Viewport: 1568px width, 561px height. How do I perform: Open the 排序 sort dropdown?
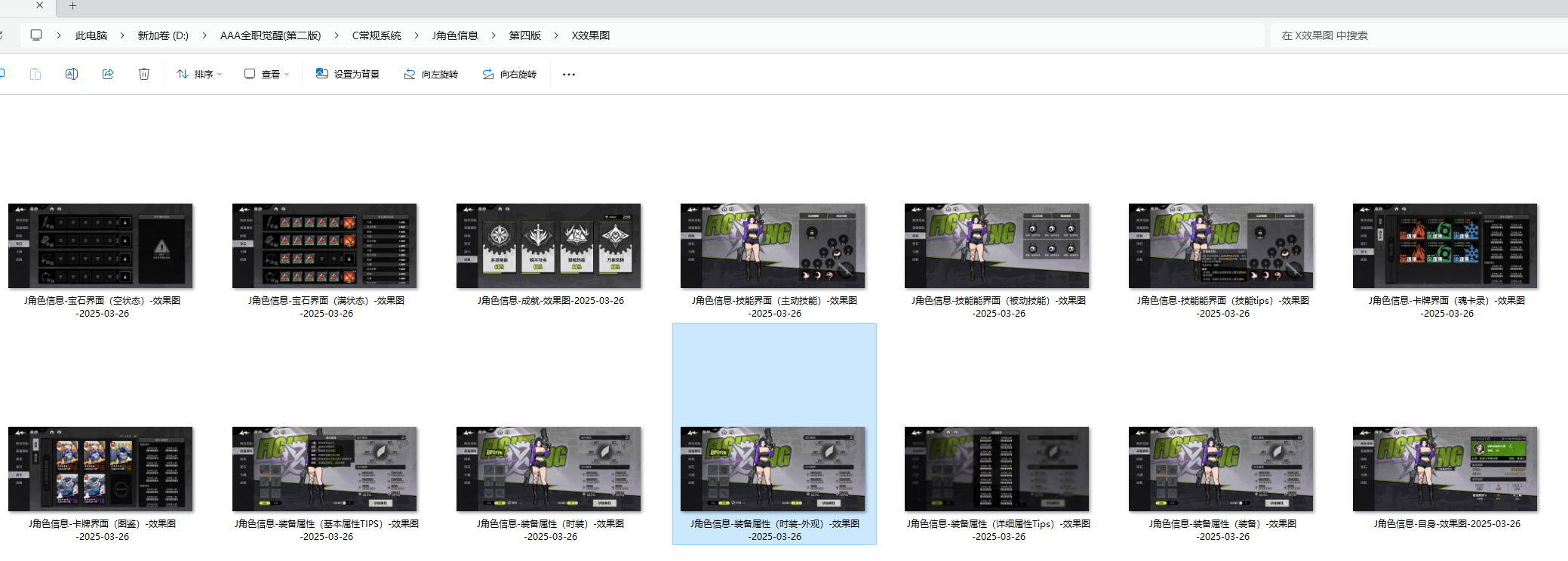point(199,74)
